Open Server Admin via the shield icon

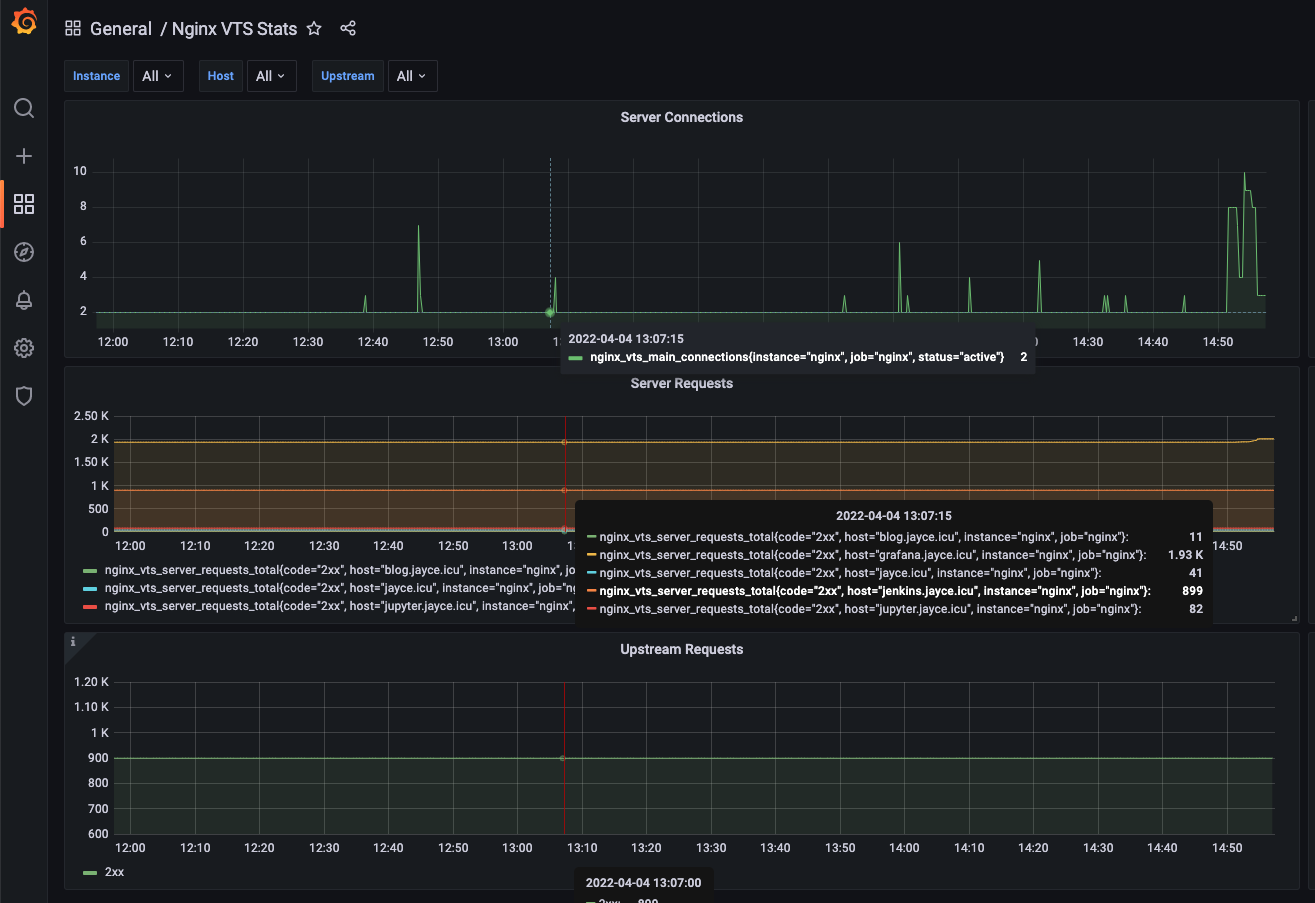click(24, 395)
